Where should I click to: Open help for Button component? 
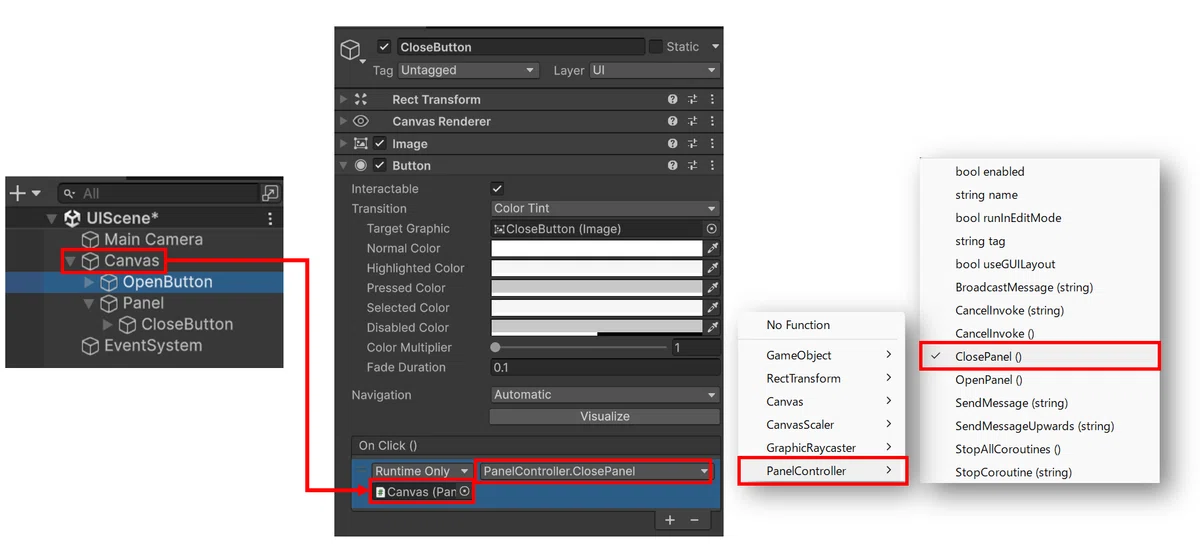(673, 166)
